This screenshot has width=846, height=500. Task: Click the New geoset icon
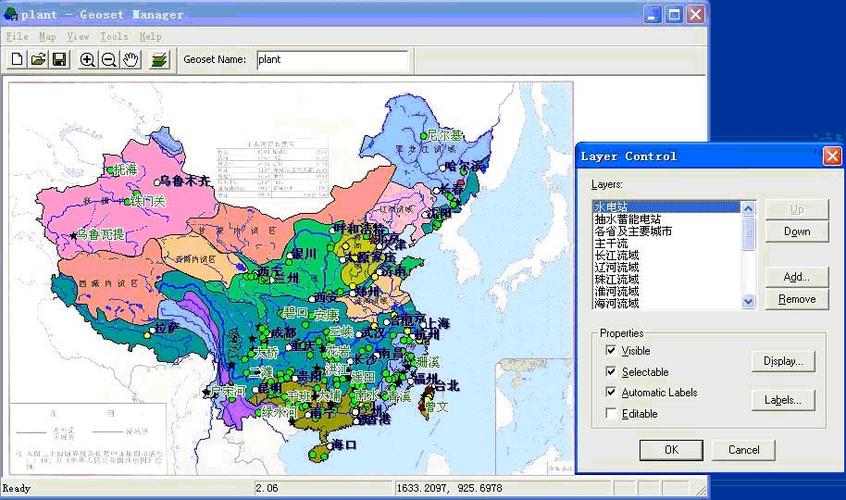(17, 60)
